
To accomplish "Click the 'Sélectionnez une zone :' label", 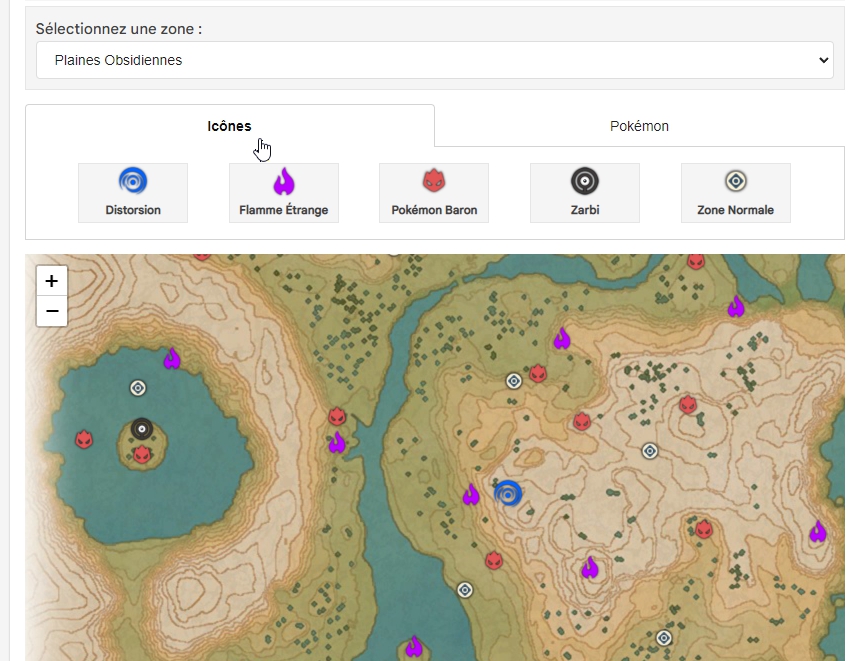I will (x=119, y=29).
